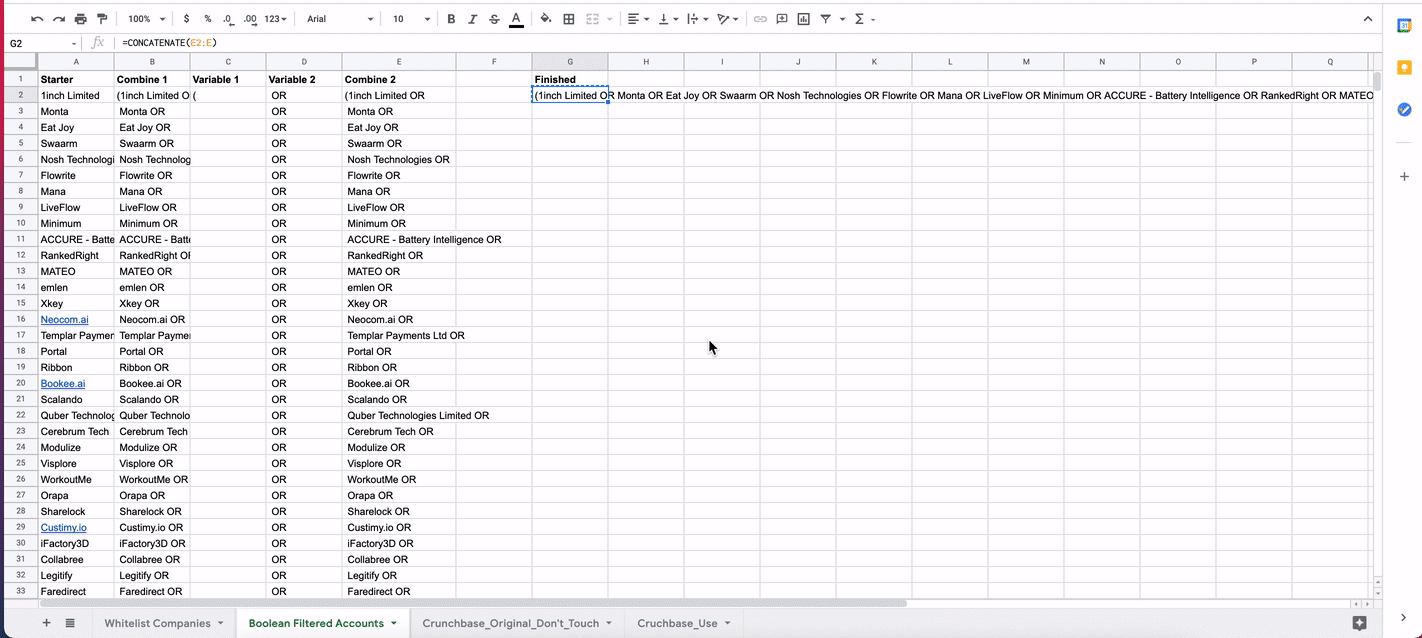This screenshot has height=638, width=1422.
Task: Expand the filter views dropdown arrow
Action: coord(842,19)
